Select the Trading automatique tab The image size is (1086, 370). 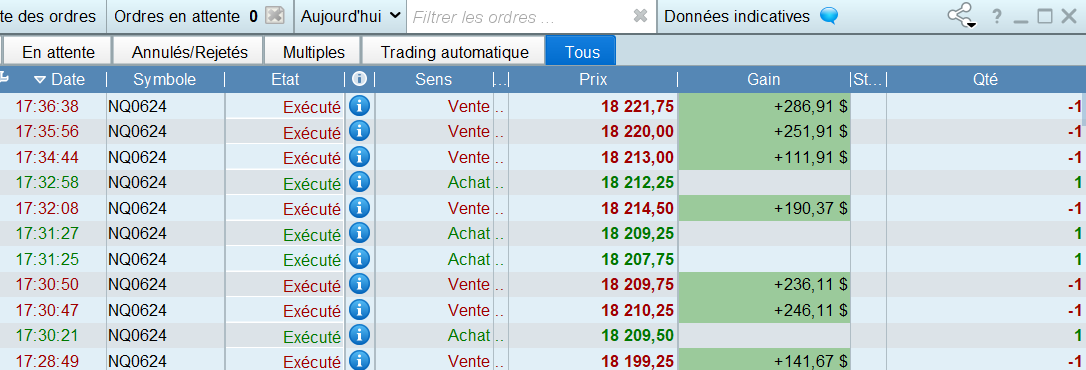click(454, 52)
